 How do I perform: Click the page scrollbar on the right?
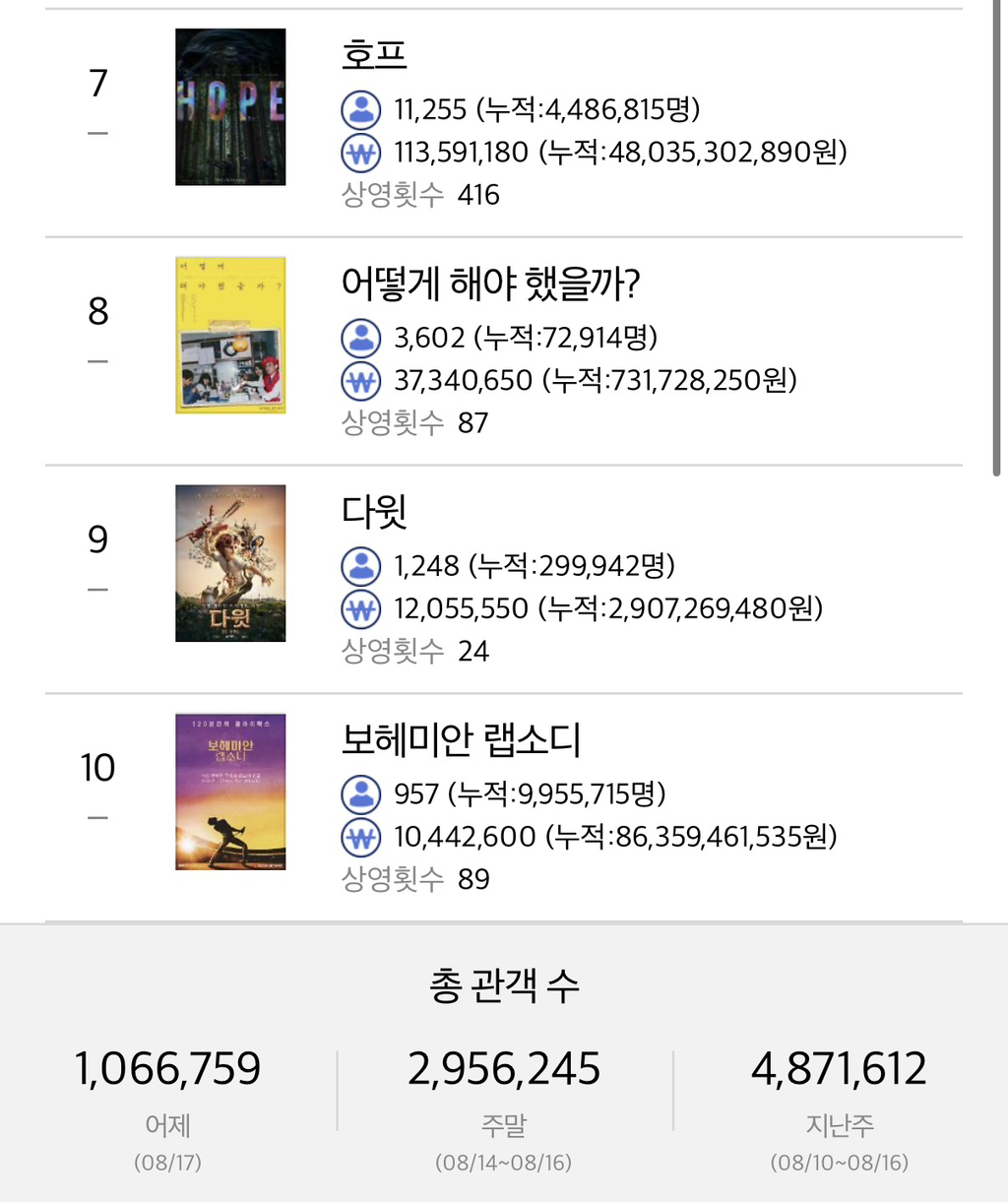[998, 236]
